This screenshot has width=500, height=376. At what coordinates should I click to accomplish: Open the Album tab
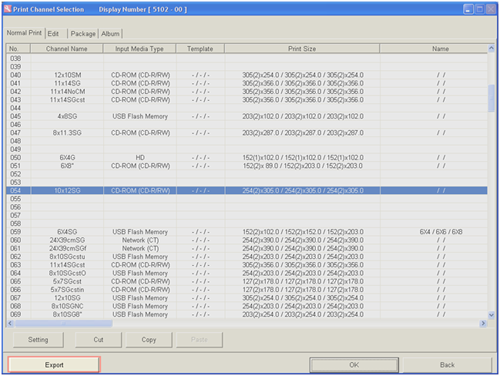pyautogui.click(x=110, y=34)
